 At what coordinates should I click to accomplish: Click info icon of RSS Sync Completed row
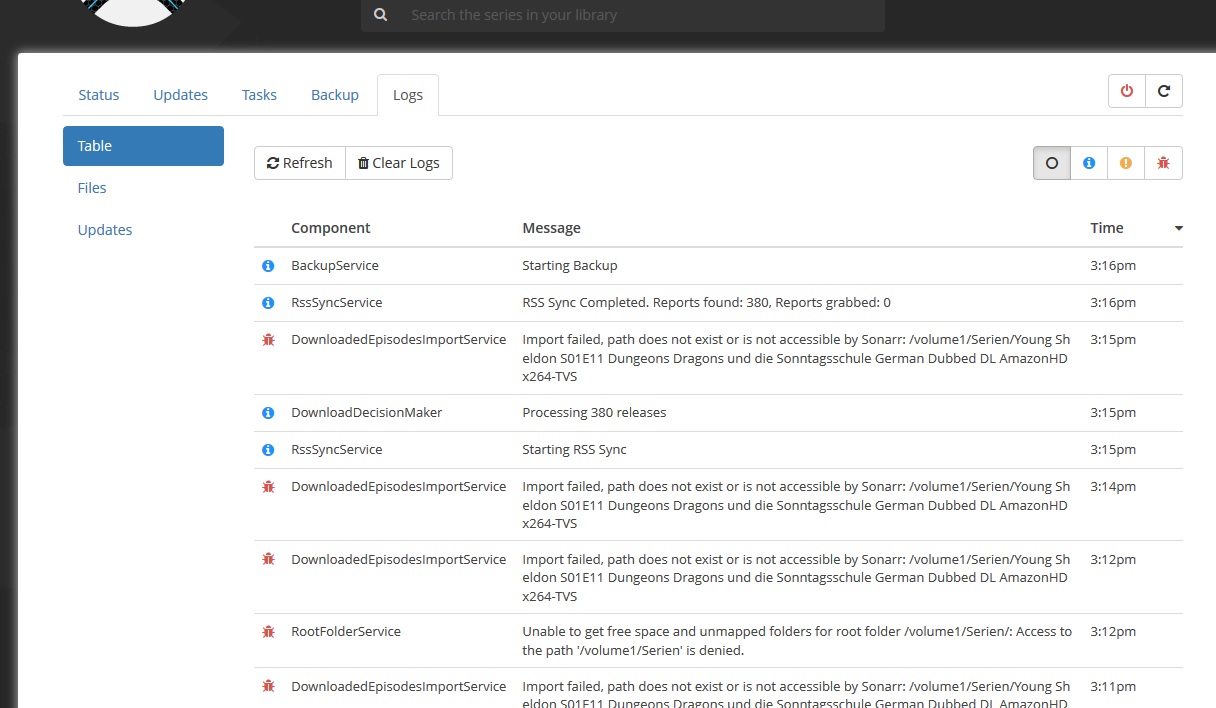tap(268, 303)
